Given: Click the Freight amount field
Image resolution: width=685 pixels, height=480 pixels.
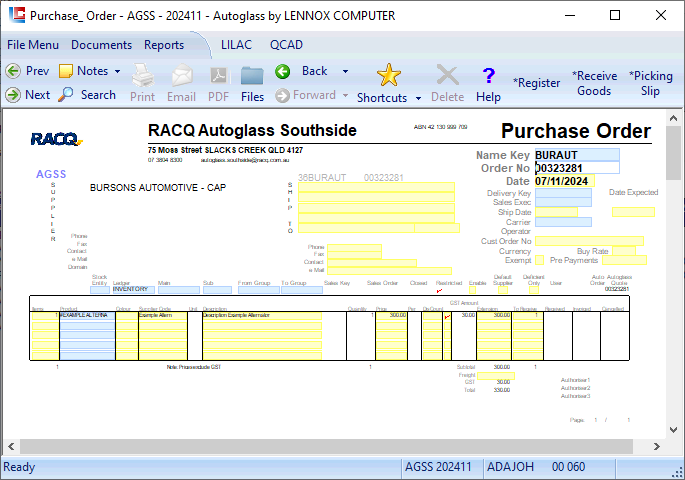Looking at the screenshot, I should pos(496,376).
